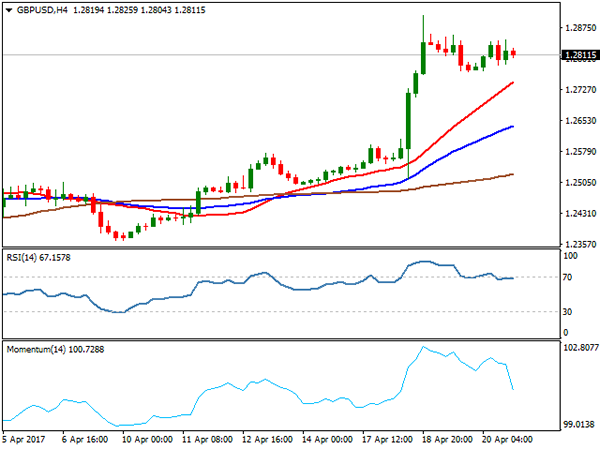Screen dimensions: 600x450
Task: Click the 14 Apr 00:00 time label
Action: click(x=327, y=439)
